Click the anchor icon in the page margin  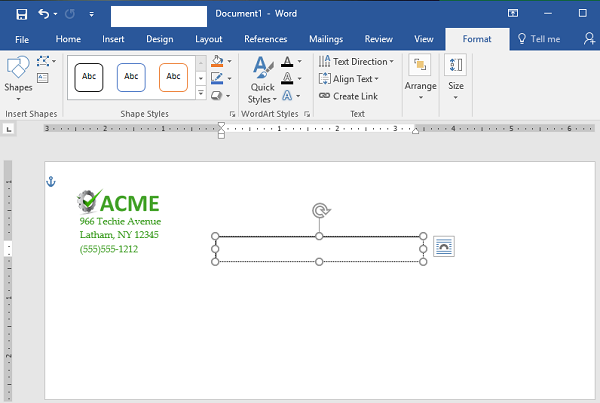53,181
